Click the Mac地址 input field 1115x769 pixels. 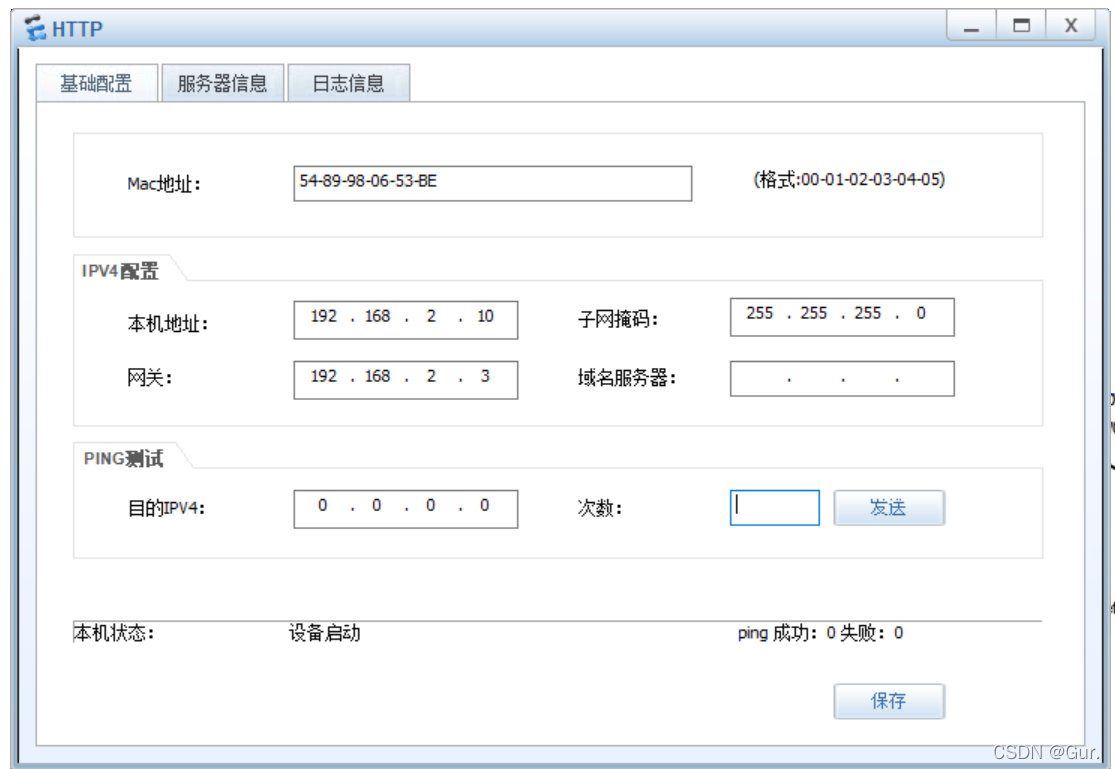click(492, 184)
